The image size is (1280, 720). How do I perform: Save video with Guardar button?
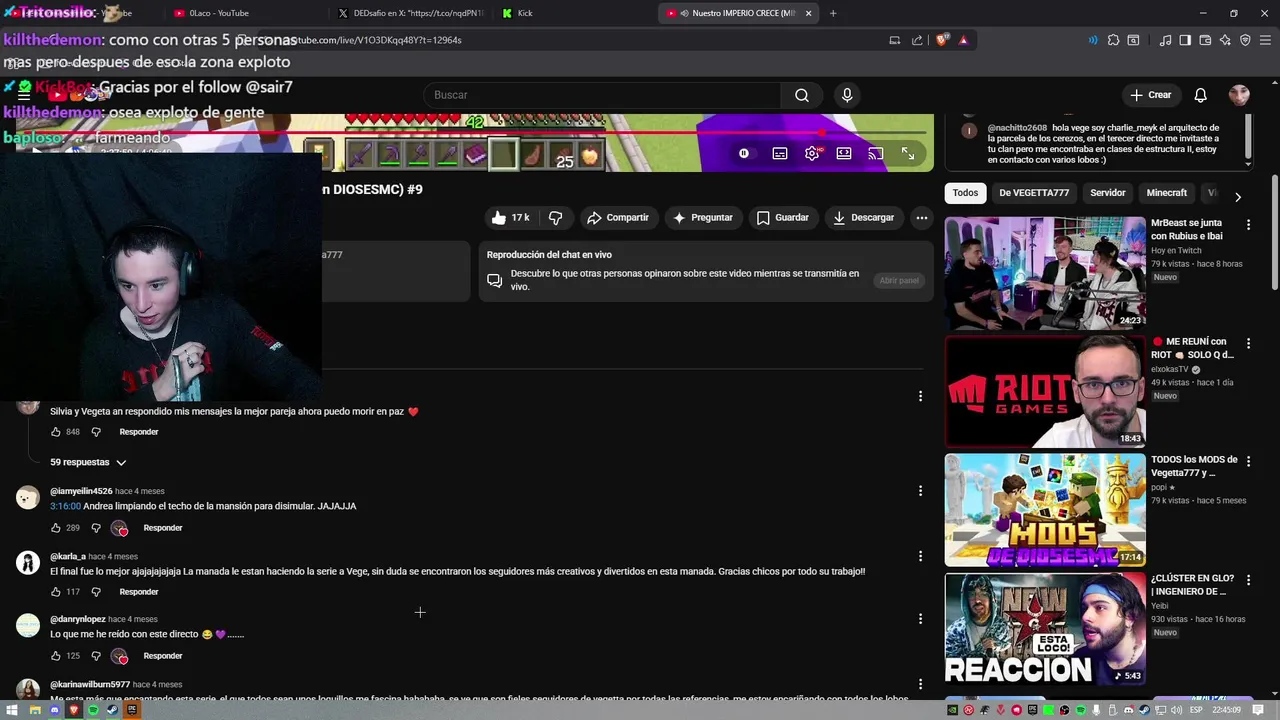point(783,217)
